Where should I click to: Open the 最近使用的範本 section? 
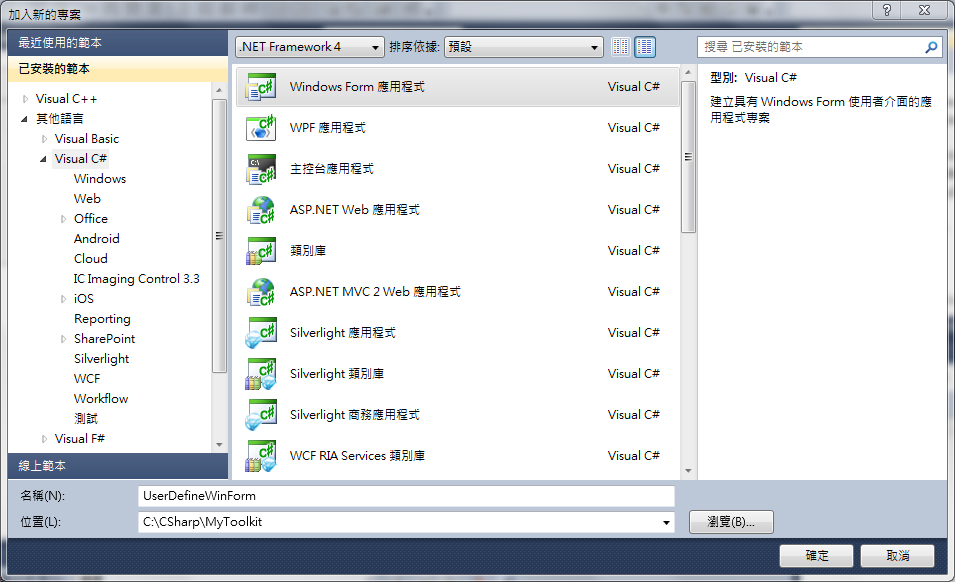[118, 43]
